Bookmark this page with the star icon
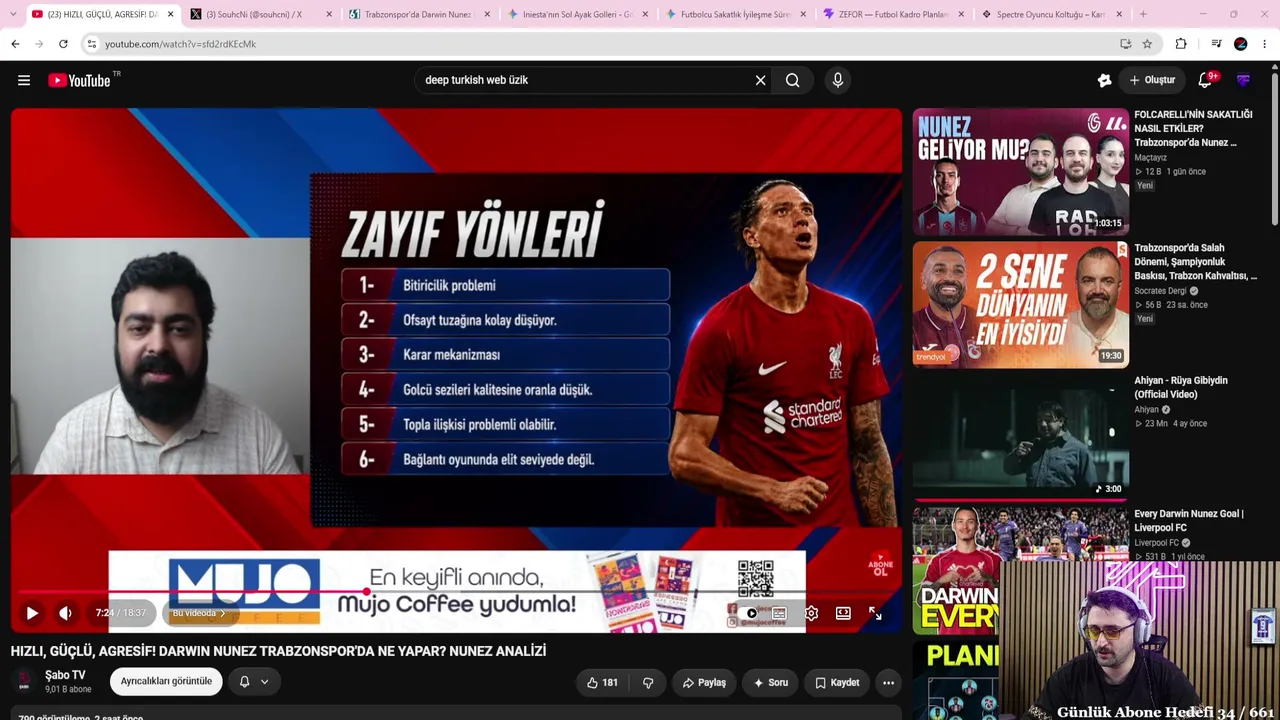 coord(1147,44)
